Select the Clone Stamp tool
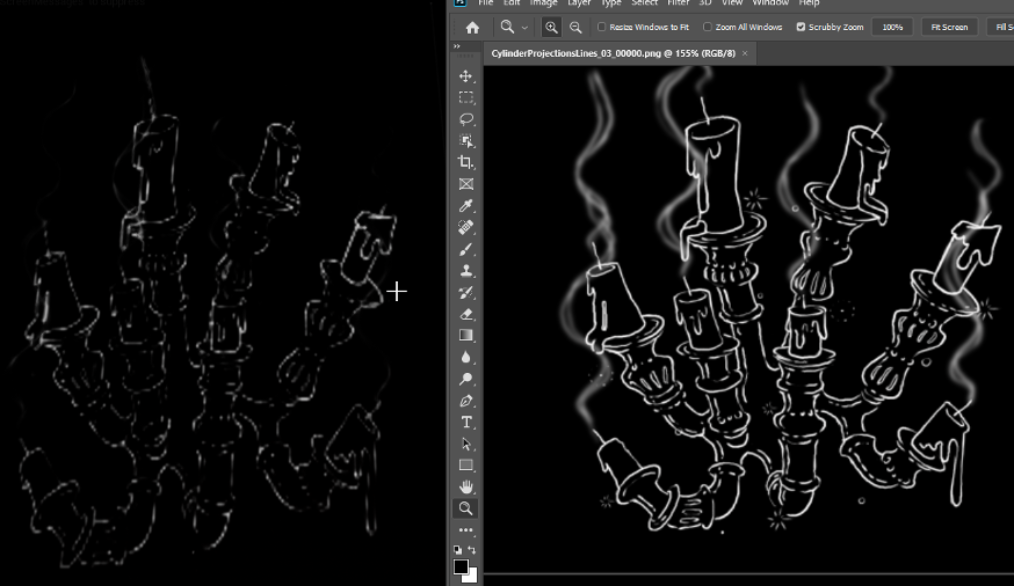This screenshot has height=586, width=1014. [x=466, y=271]
